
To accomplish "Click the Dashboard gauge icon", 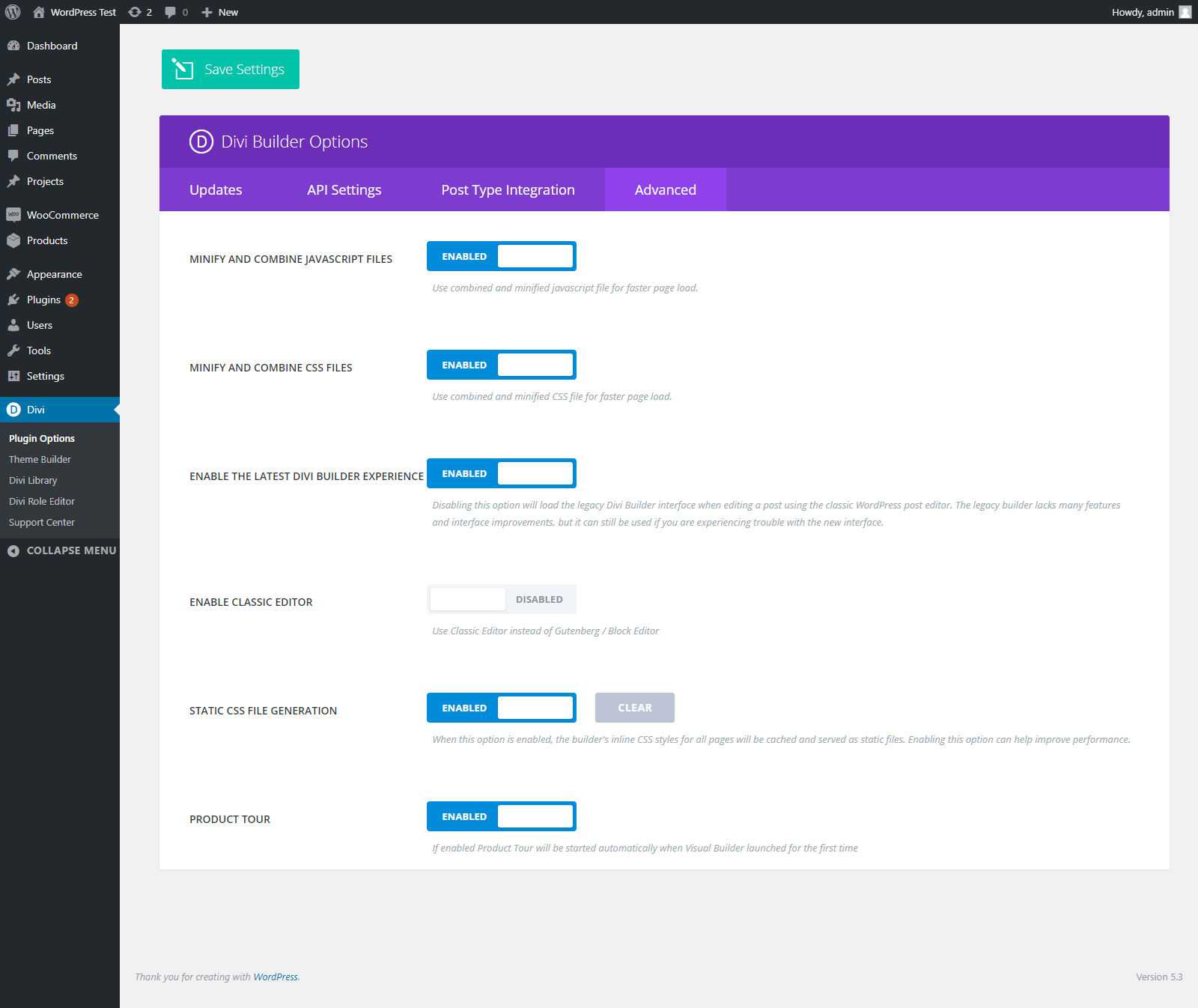I will point(13,46).
